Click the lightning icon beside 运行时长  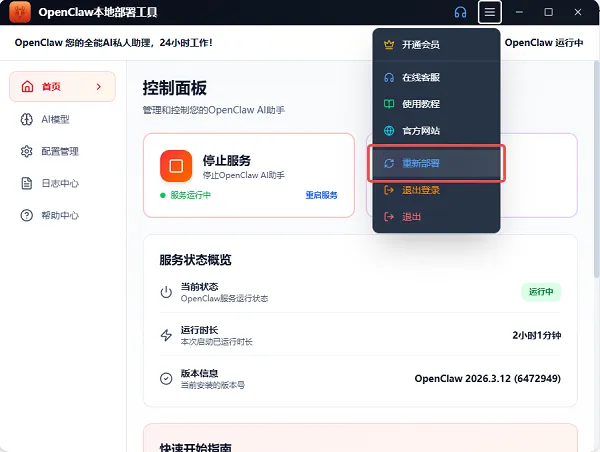[x=166, y=335]
